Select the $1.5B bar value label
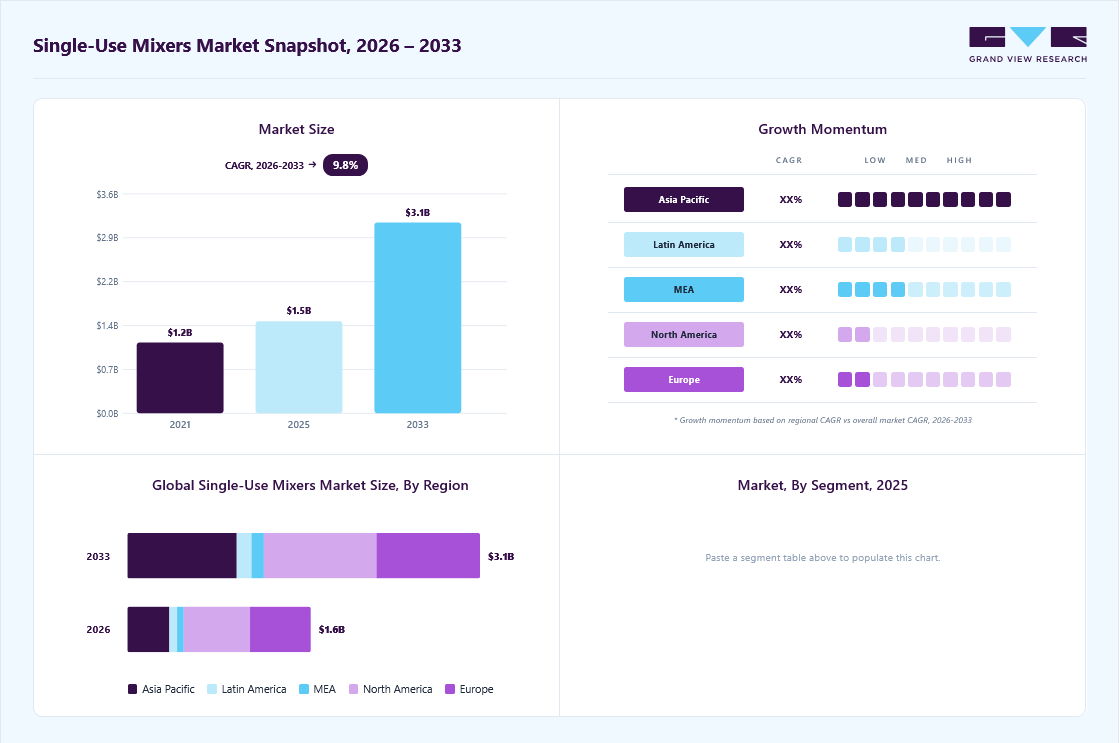This screenshot has height=743, width=1120. coord(299,311)
